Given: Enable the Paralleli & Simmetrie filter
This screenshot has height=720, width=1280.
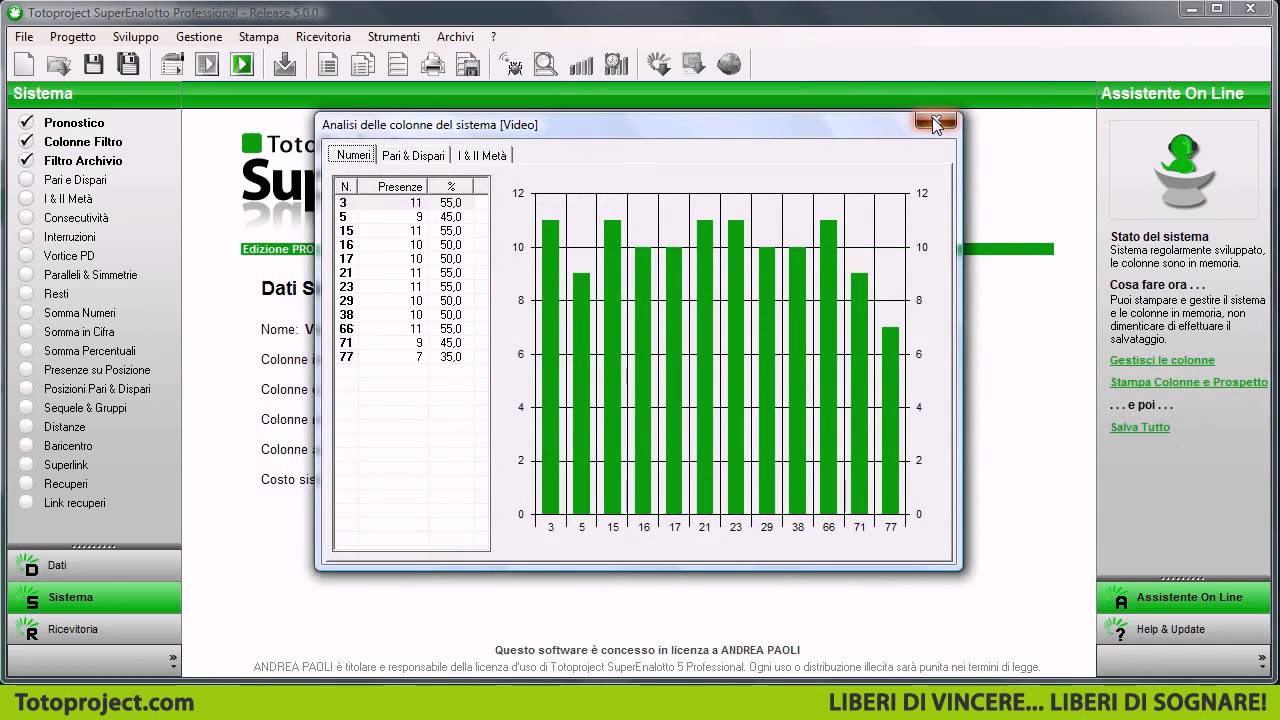Looking at the screenshot, I should coord(27,275).
